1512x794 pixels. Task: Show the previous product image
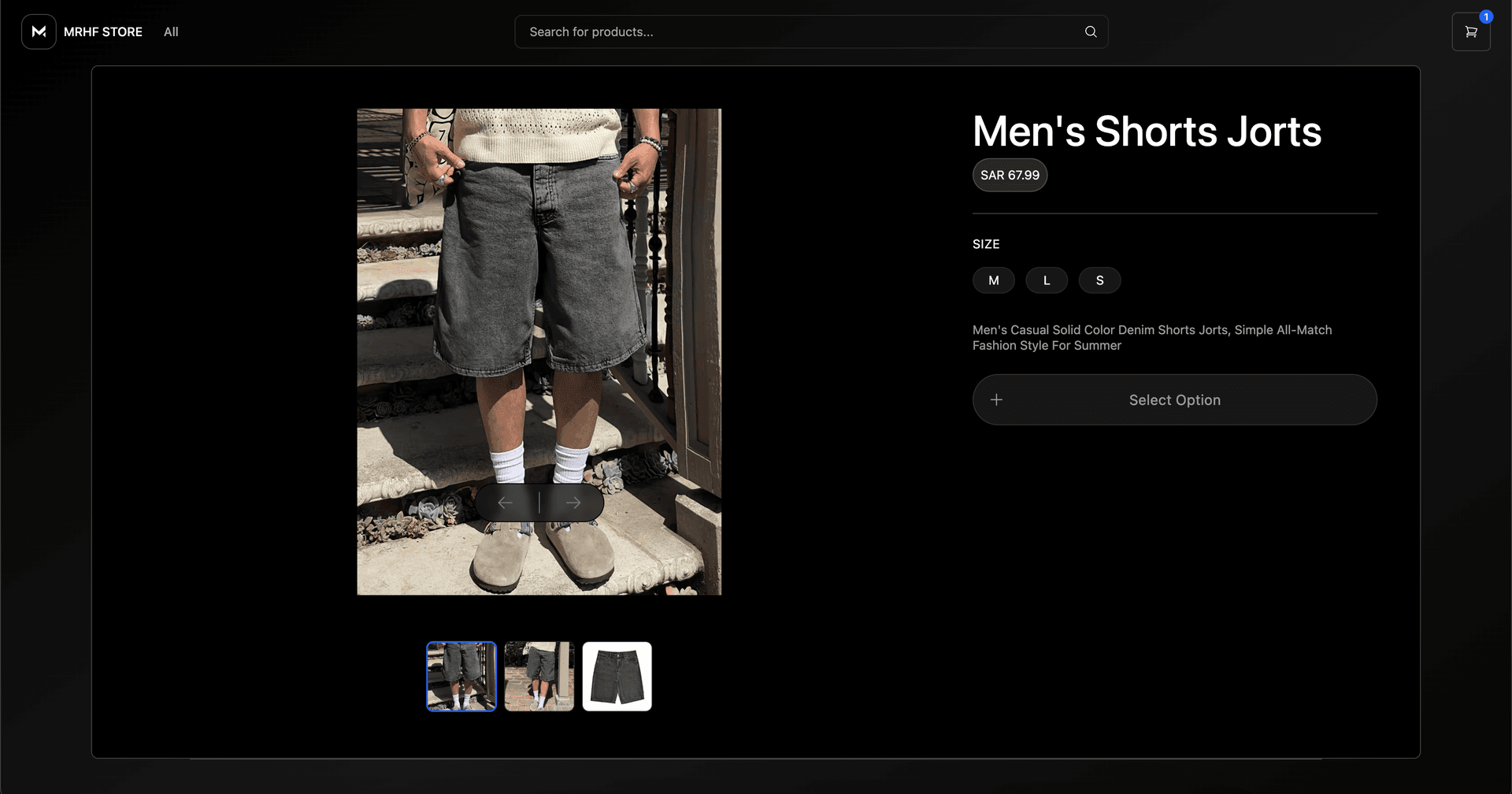[x=505, y=502]
